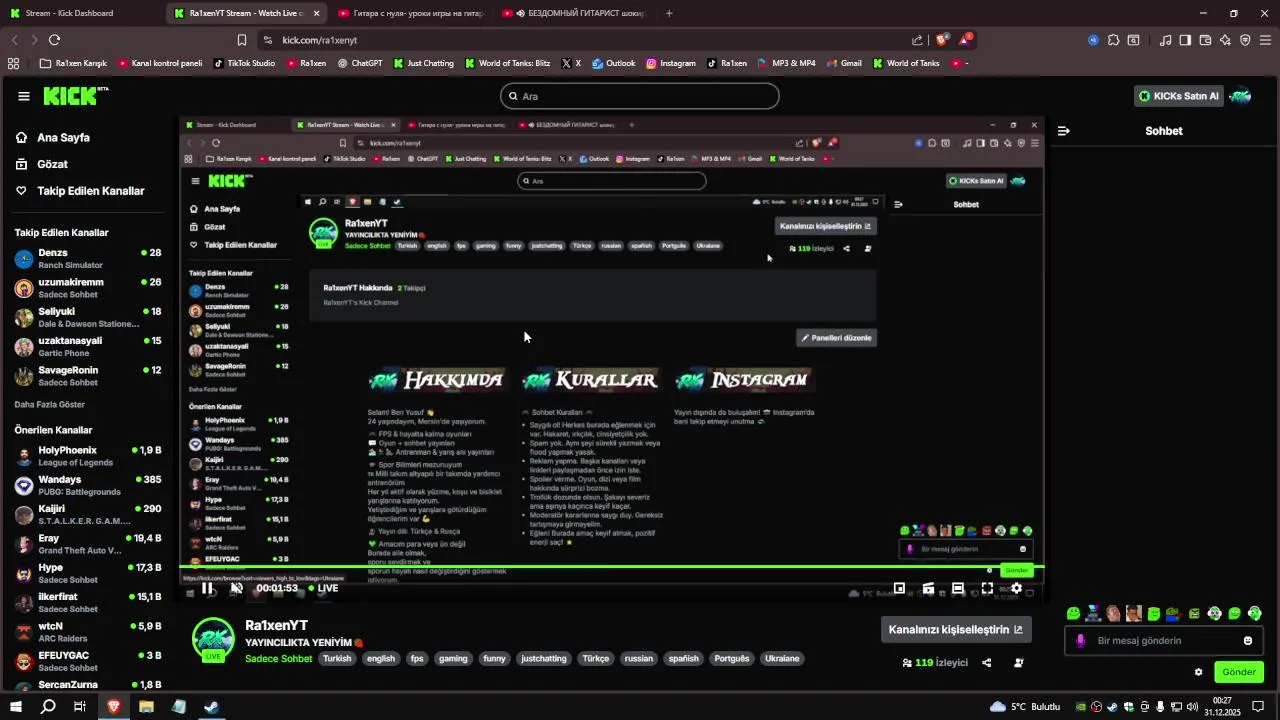Toggle mini player icon in player controls
The width and height of the screenshot is (1280, 720).
(x=928, y=588)
